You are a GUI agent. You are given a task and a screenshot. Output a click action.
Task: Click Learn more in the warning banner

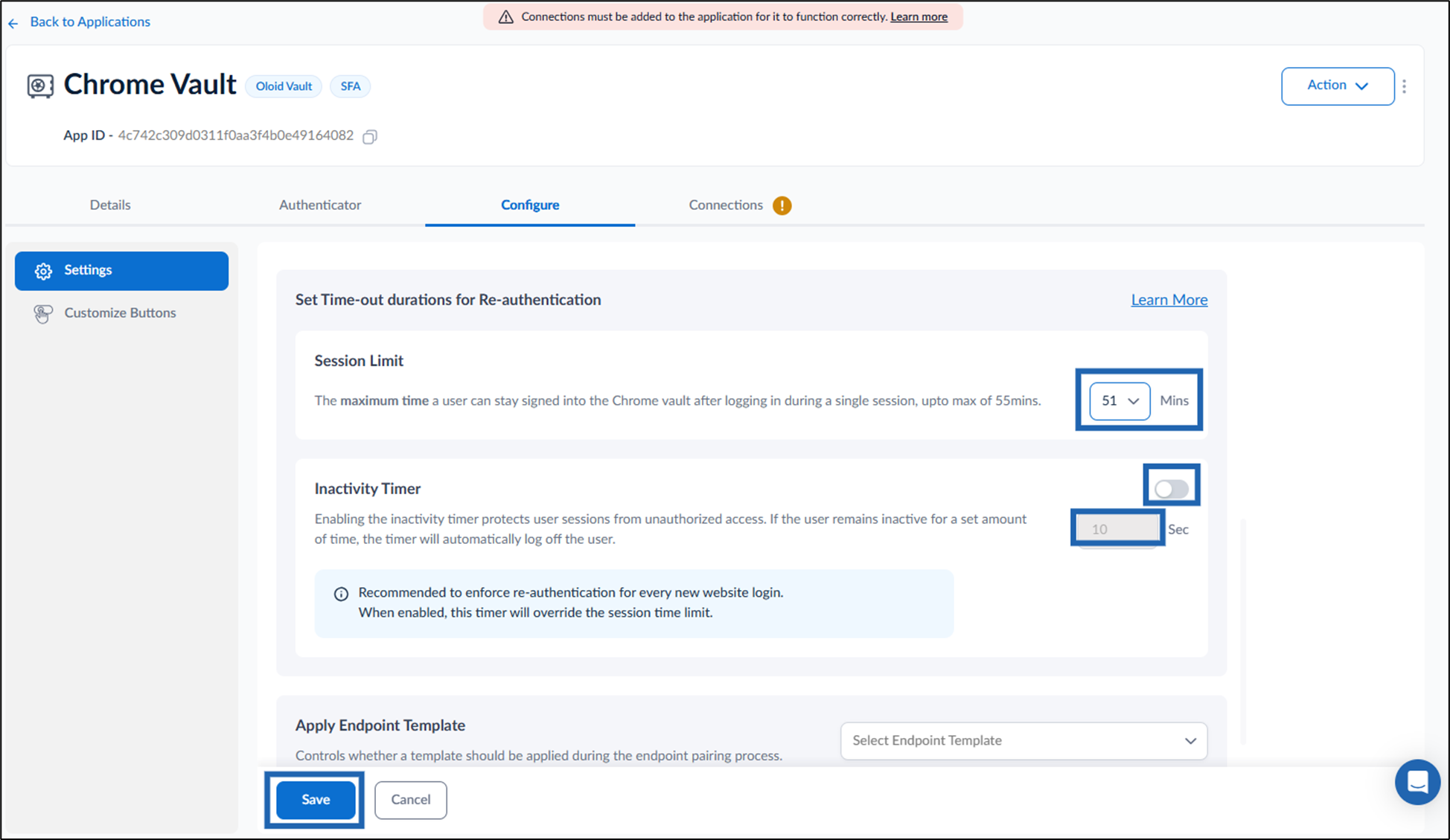click(919, 16)
